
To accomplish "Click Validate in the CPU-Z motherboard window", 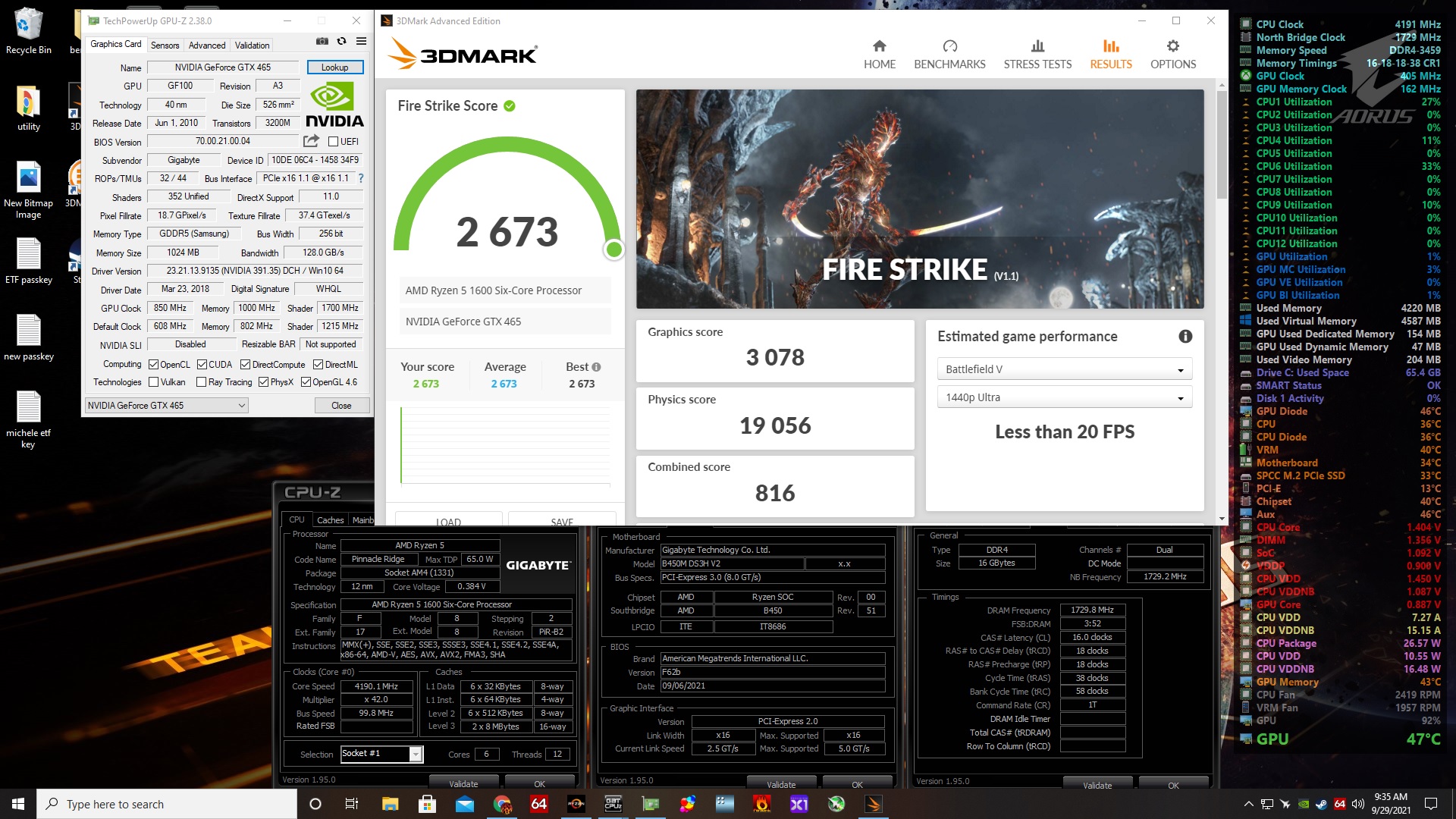I will tap(781, 784).
